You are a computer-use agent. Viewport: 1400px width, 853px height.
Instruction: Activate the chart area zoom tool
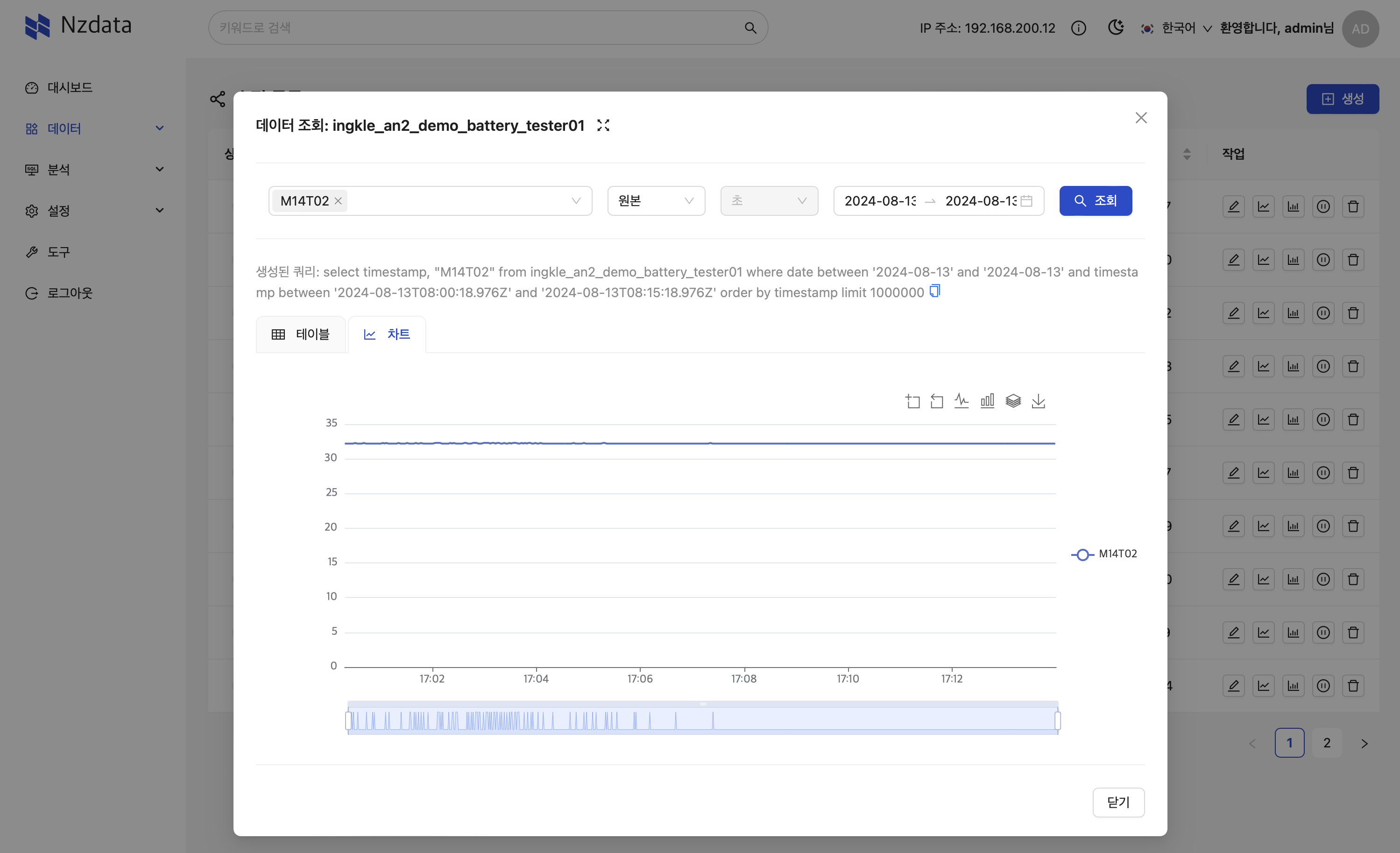[912, 401]
